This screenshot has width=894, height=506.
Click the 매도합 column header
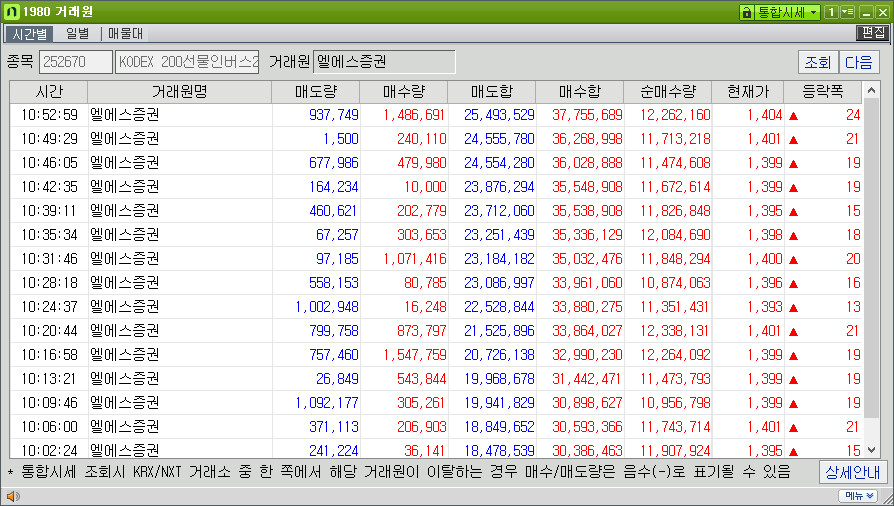[x=491, y=92]
